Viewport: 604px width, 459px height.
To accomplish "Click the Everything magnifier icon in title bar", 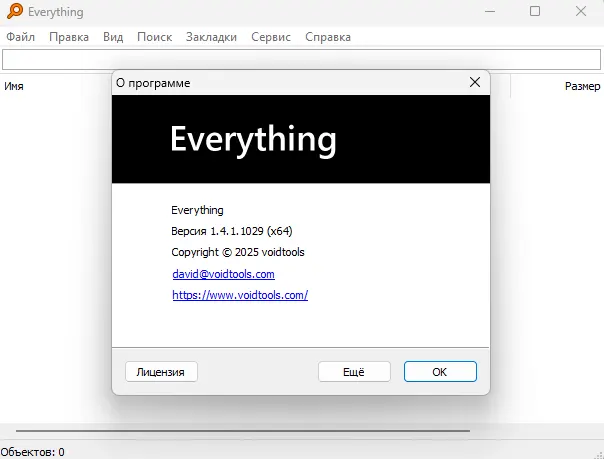I will (x=15, y=12).
